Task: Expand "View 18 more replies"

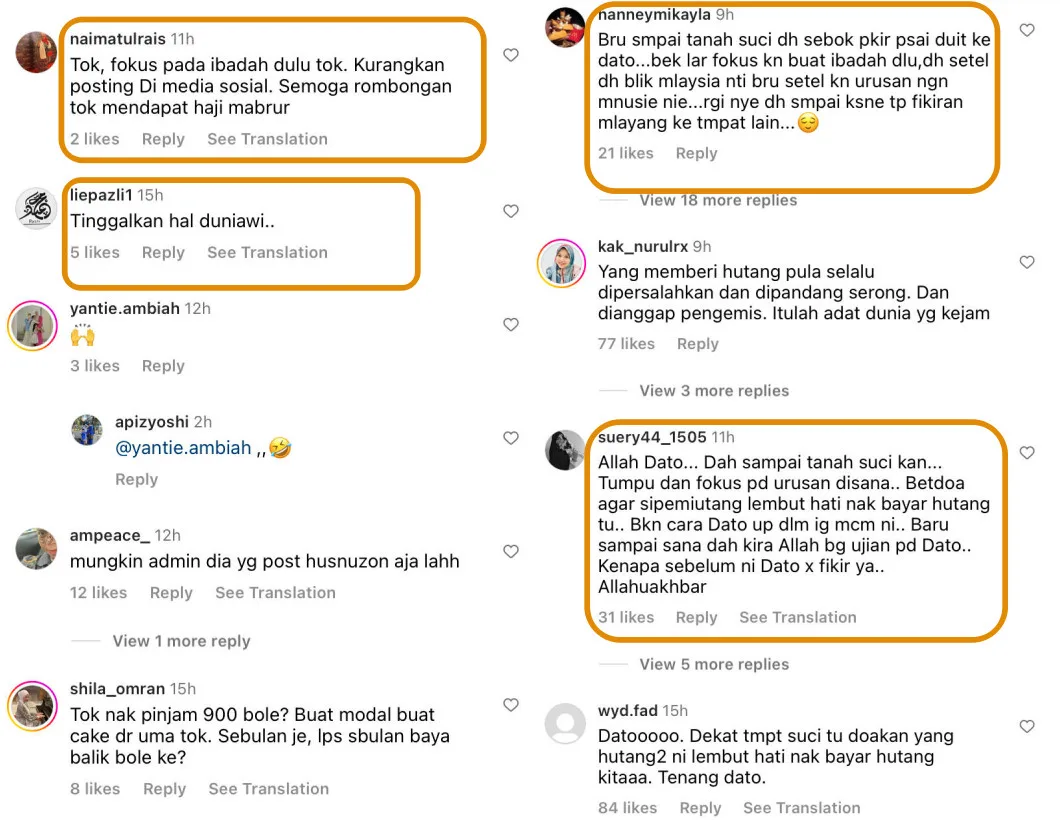Action: (x=718, y=200)
